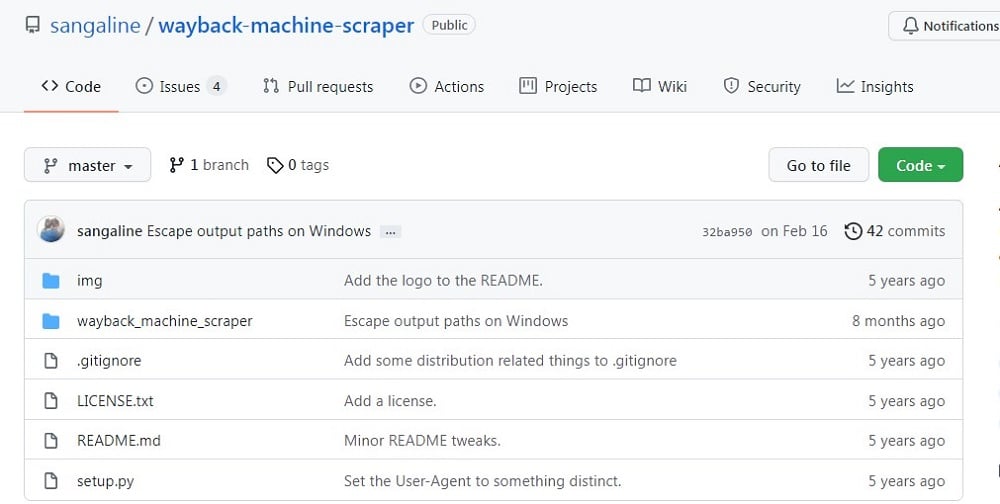Click '5 years ago' in img row

tap(906, 281)
